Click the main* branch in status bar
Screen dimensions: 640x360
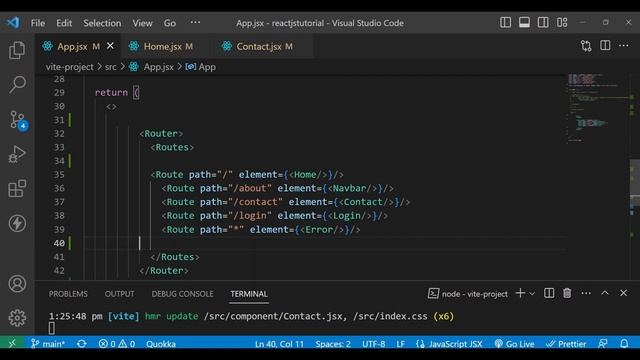coord(48,344)
